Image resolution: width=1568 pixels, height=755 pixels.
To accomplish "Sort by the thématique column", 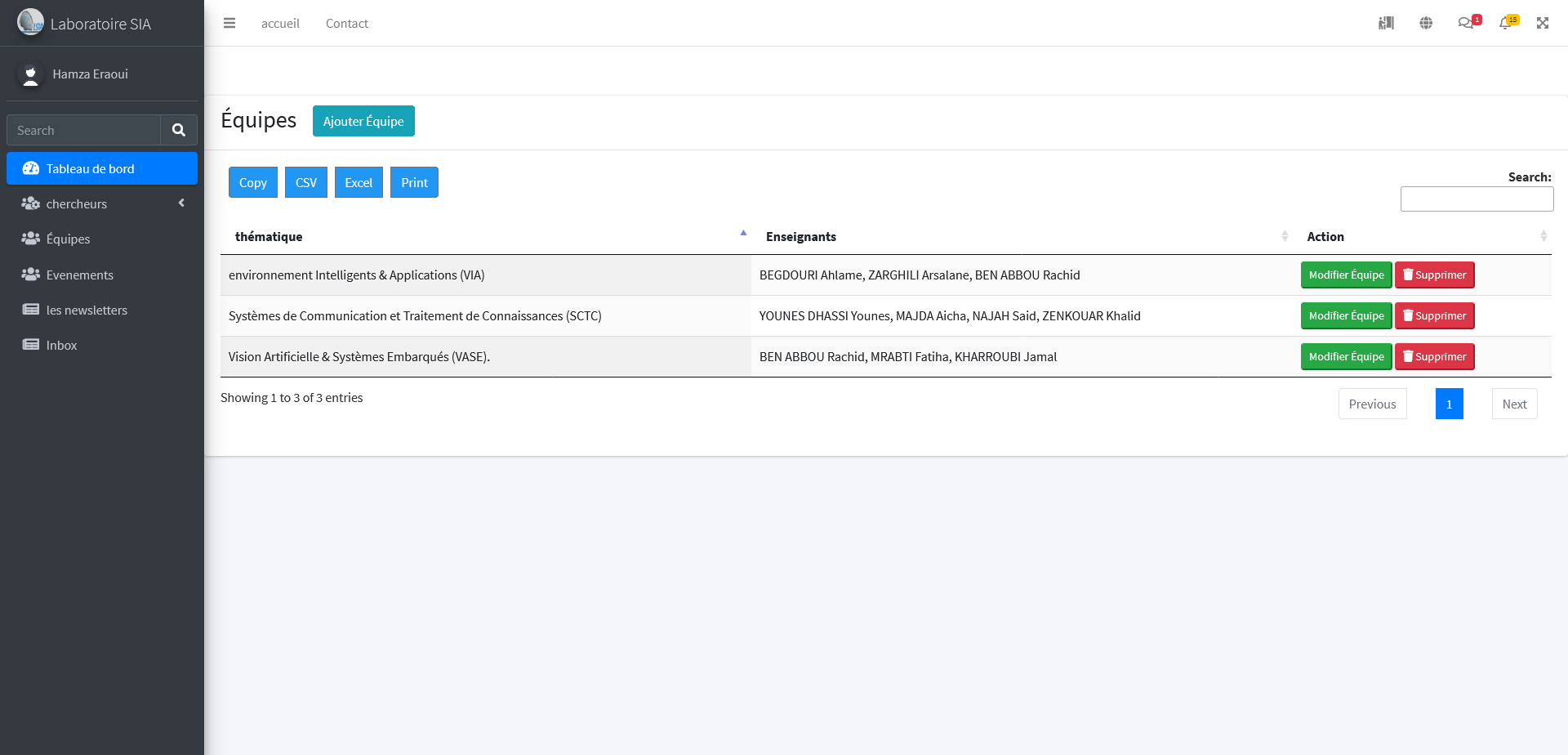I will tap(486, 236).
